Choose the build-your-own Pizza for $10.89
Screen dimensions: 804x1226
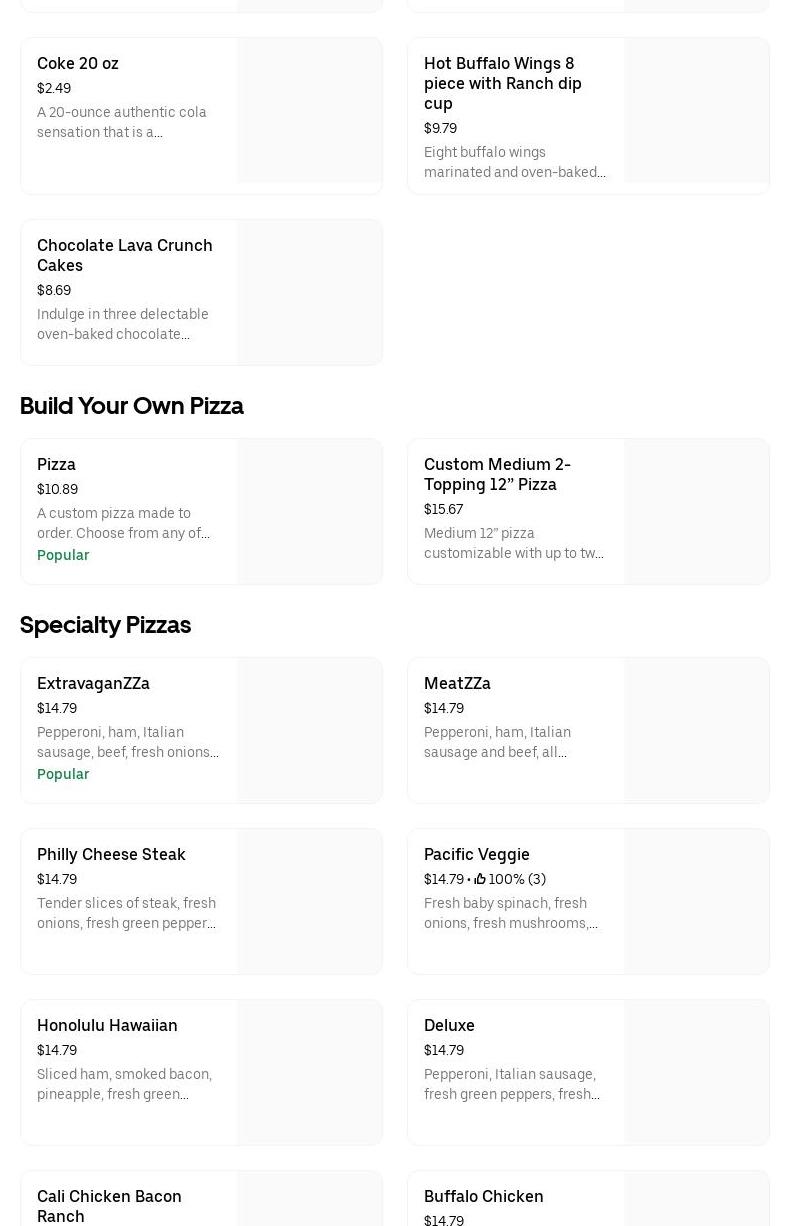tap(57, 464)
